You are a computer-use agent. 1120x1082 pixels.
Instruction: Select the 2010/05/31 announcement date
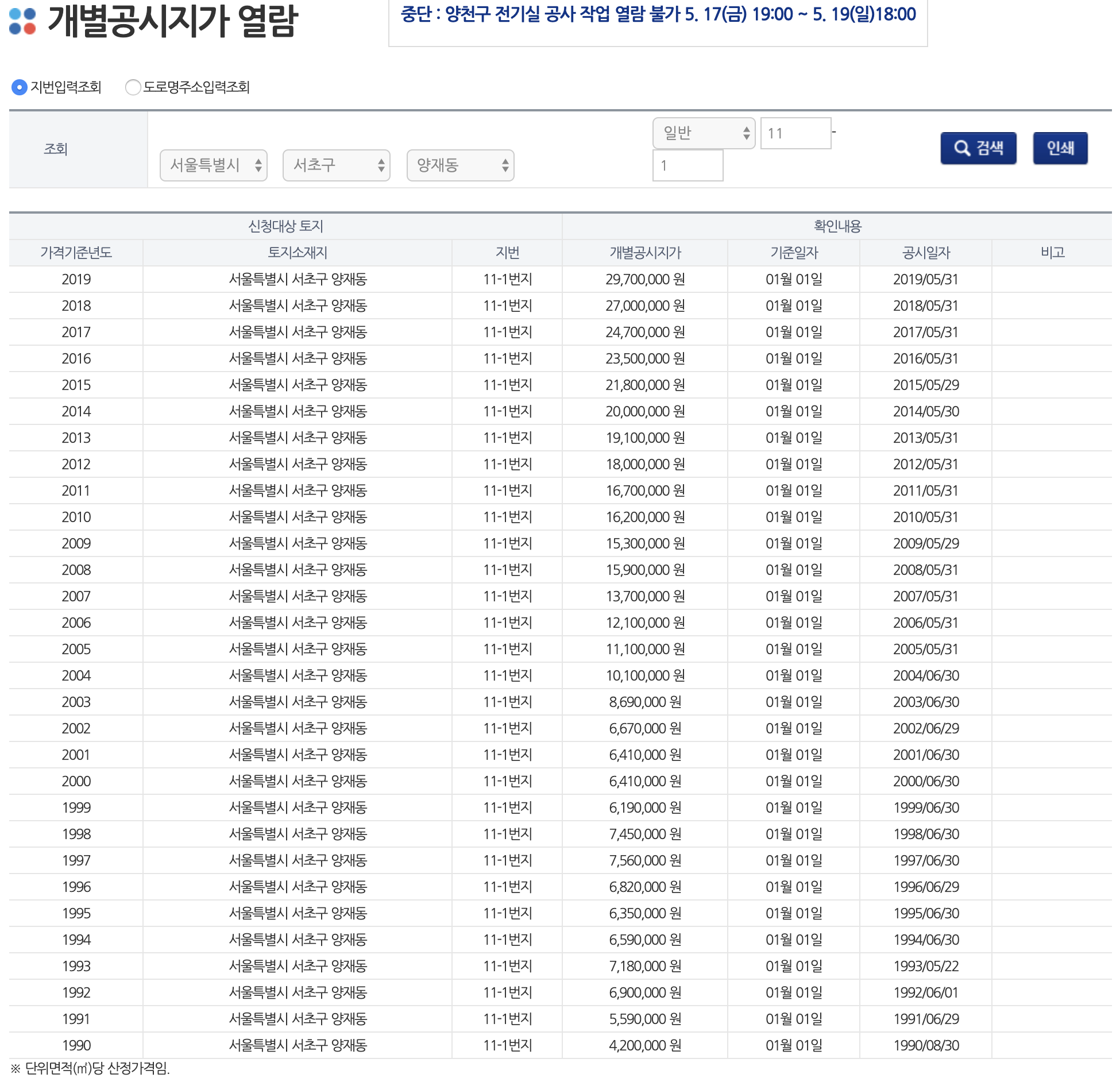click(926, 517)
